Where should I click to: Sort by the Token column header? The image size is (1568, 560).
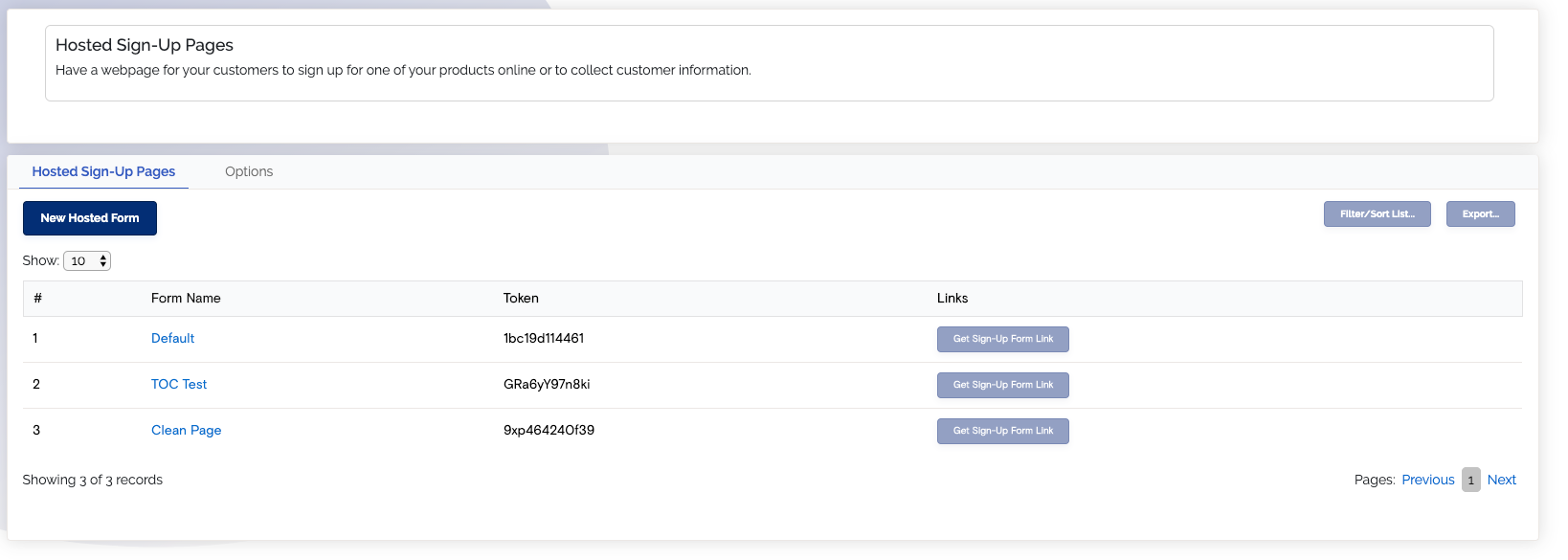click(x=521, y=298)
